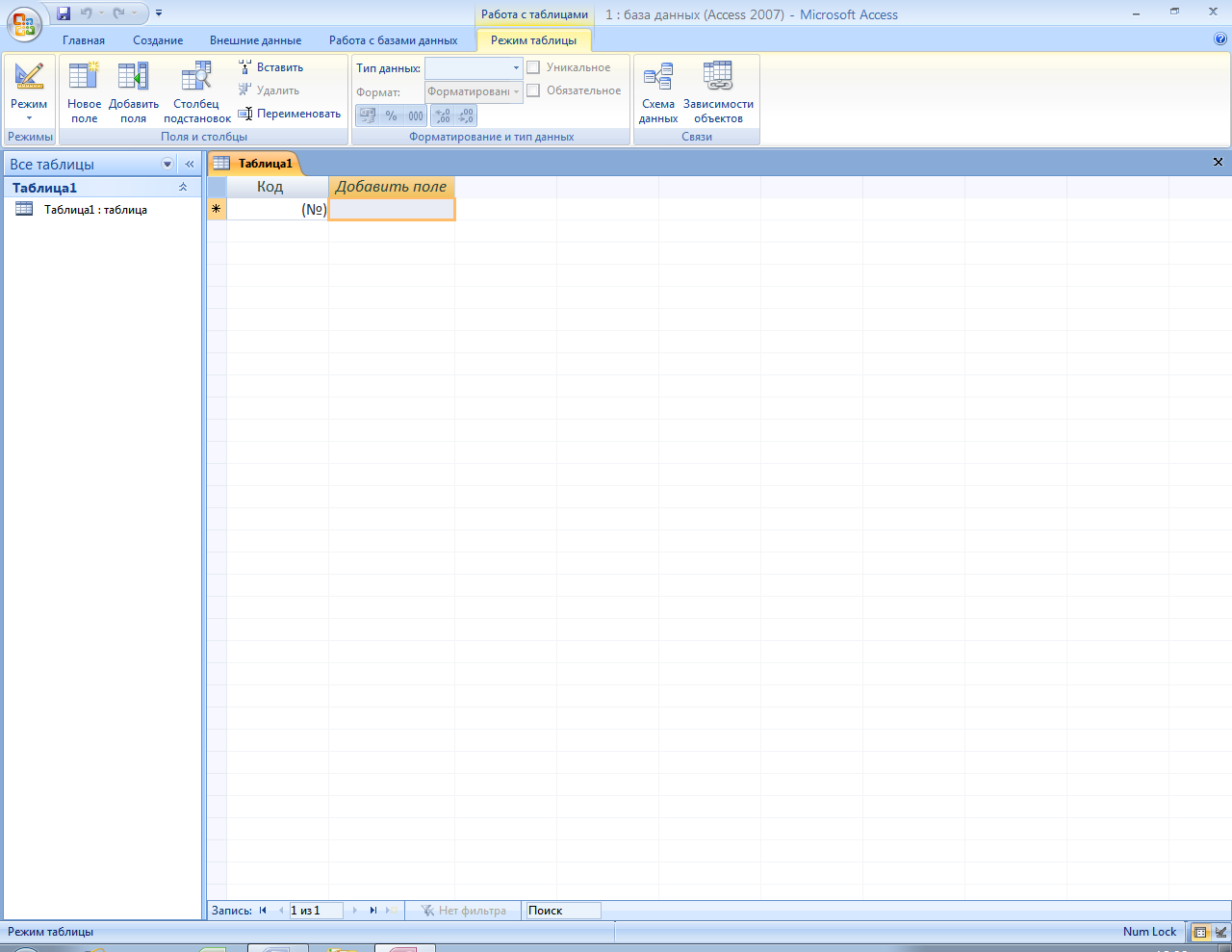Image resolution: width=1232 pixels, height=952 pixels.
Task: Decrease decimal places icon
Action: 466,116
